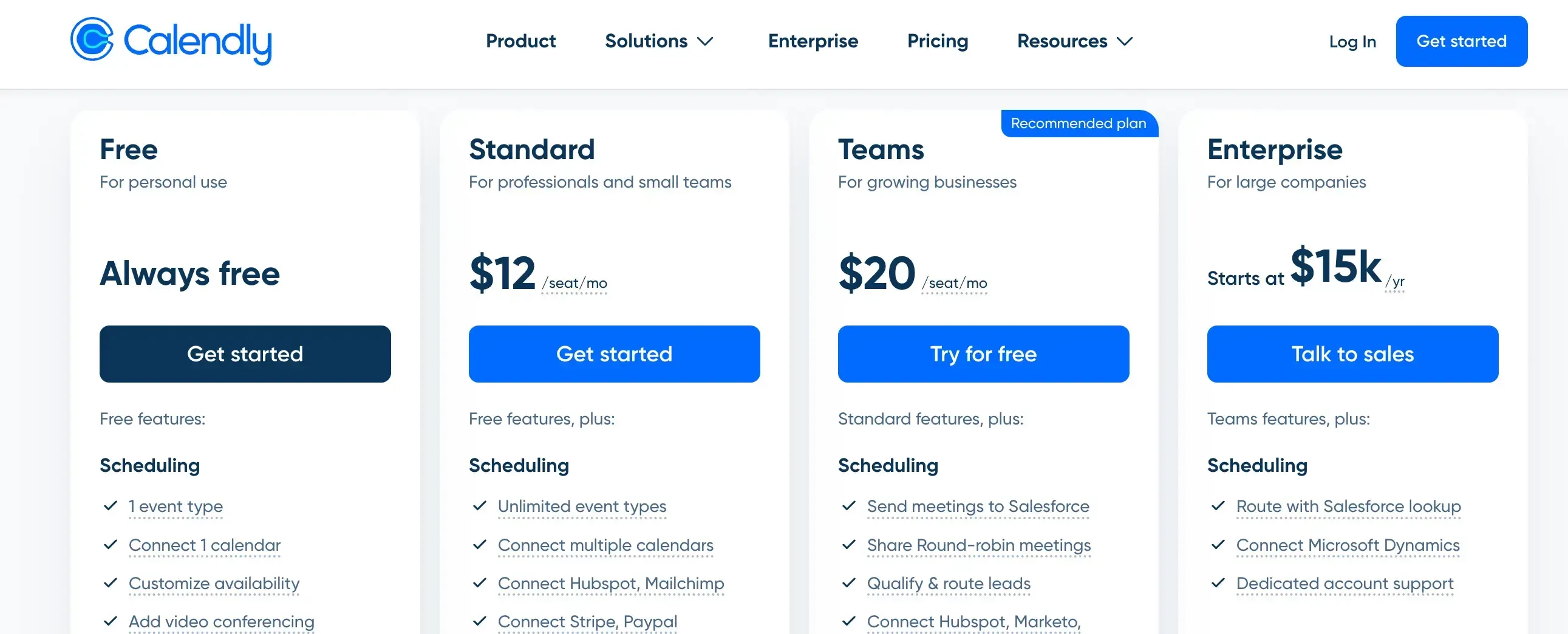Click "Talk to sales" for Enterprise
Image resolution: width=1568 pixels, height=634 pixels.
(x=1352, y=354)
